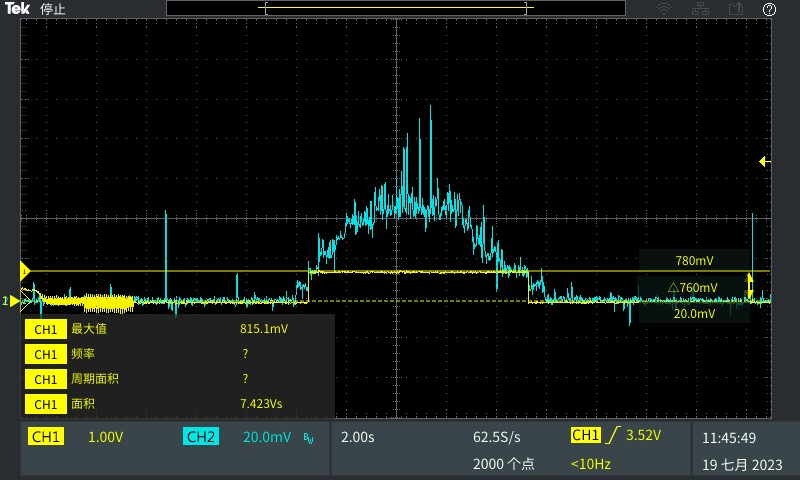The height and width of the screenshot is (480, 800).
Task: Click the CH2 bandwidth limit icon
Action: [x=308, y=438]
